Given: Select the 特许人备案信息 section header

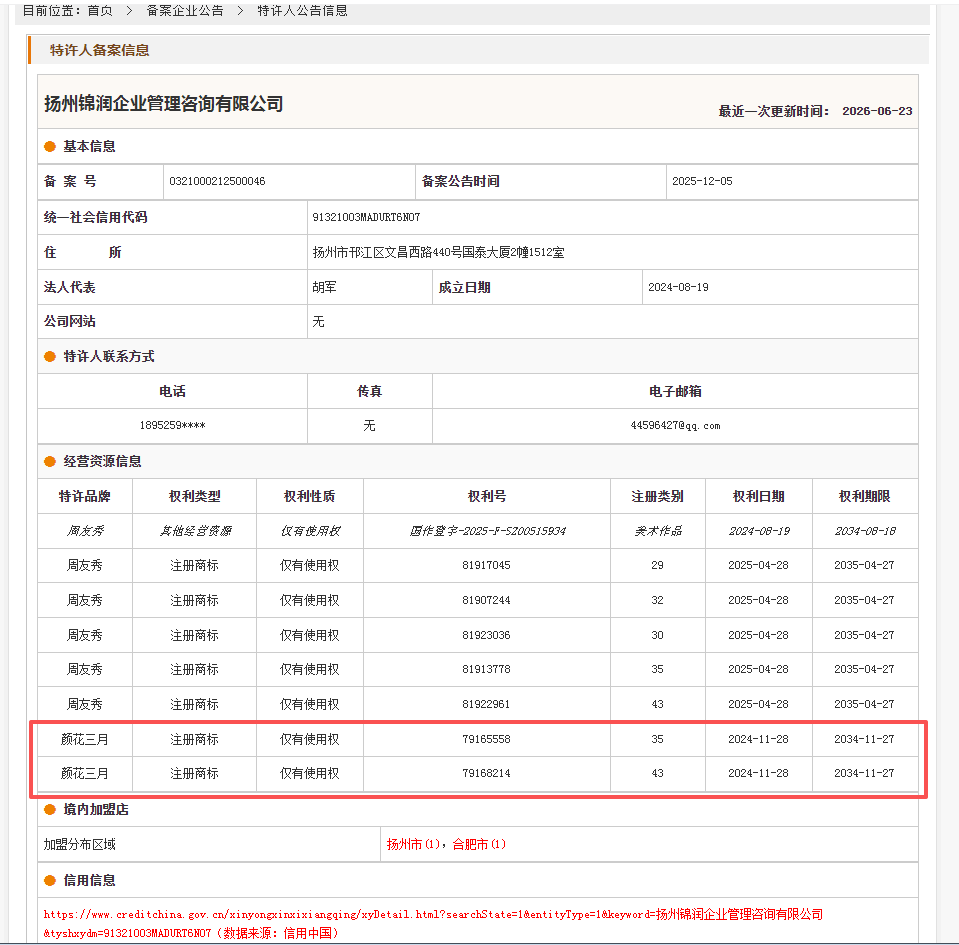Looking at the screenshot, I should click(x=100, y=50).
